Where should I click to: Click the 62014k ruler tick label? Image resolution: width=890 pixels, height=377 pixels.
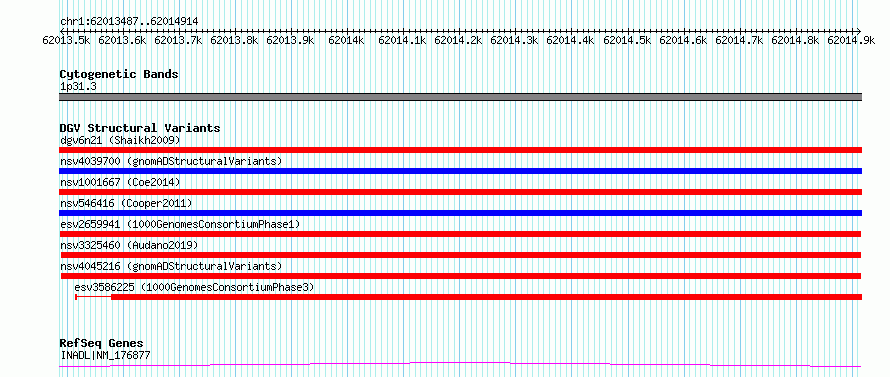(x=346, y=40)
